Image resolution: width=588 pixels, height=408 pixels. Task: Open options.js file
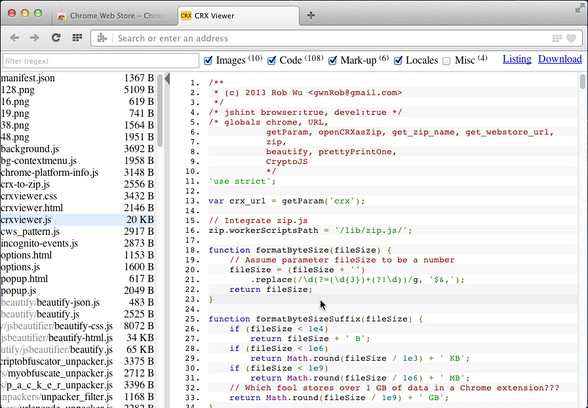point(77,267)
